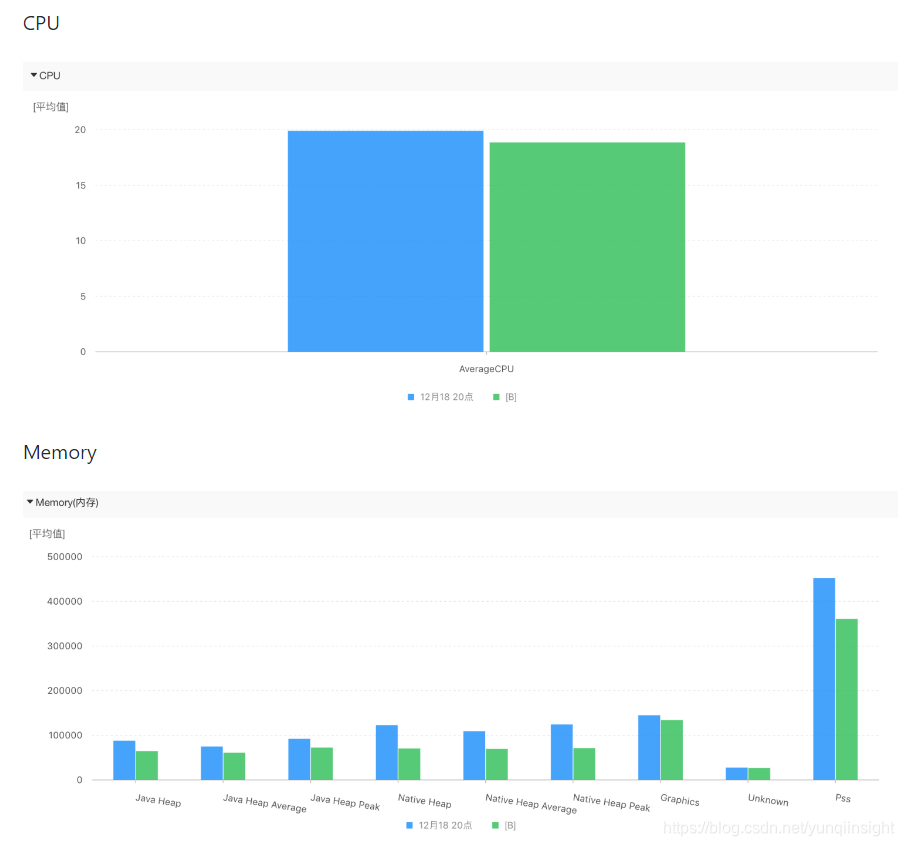Screen dimensions: 904x846
Task: Click the Pss axis label
Action: pyautogui.click(x=843, y=798)
